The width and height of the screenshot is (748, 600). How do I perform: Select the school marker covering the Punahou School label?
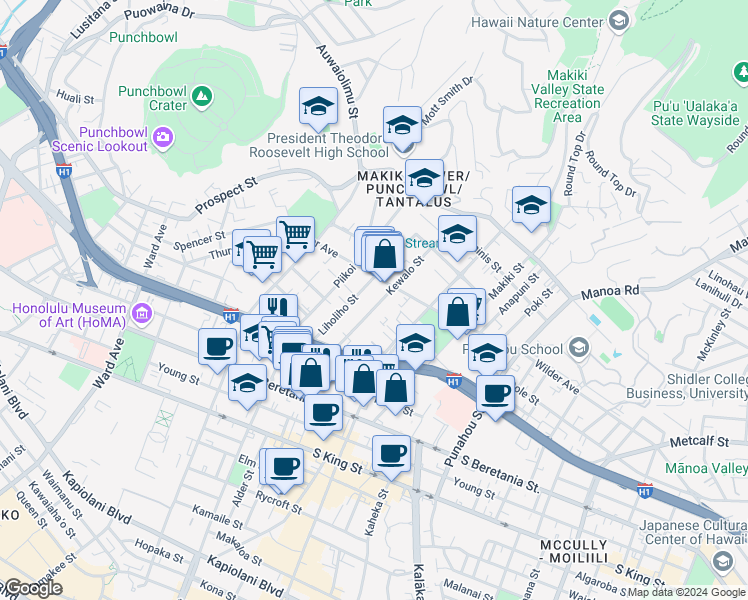[x=487, y=353]
